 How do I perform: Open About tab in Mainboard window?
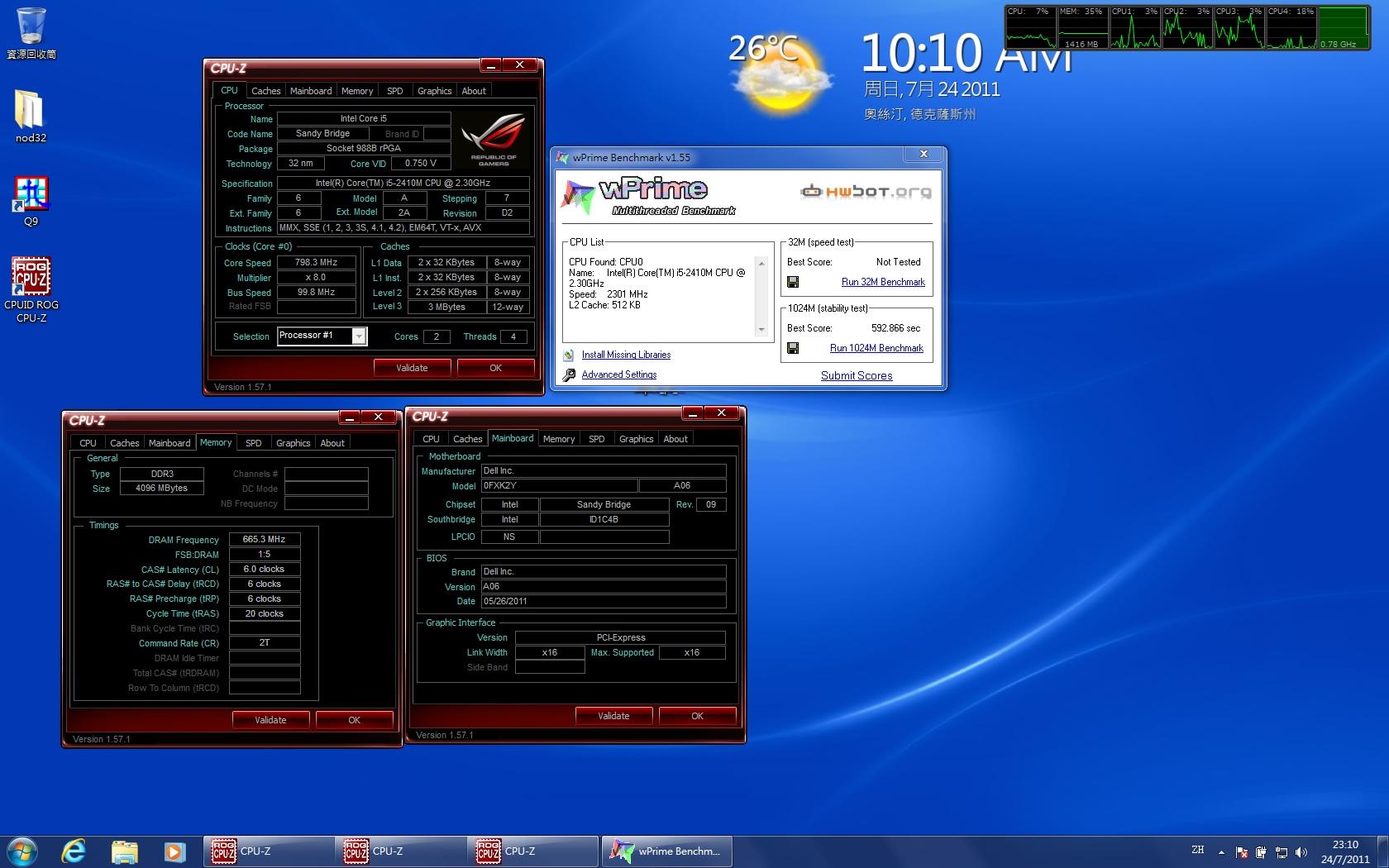click(x=675, y=439)
